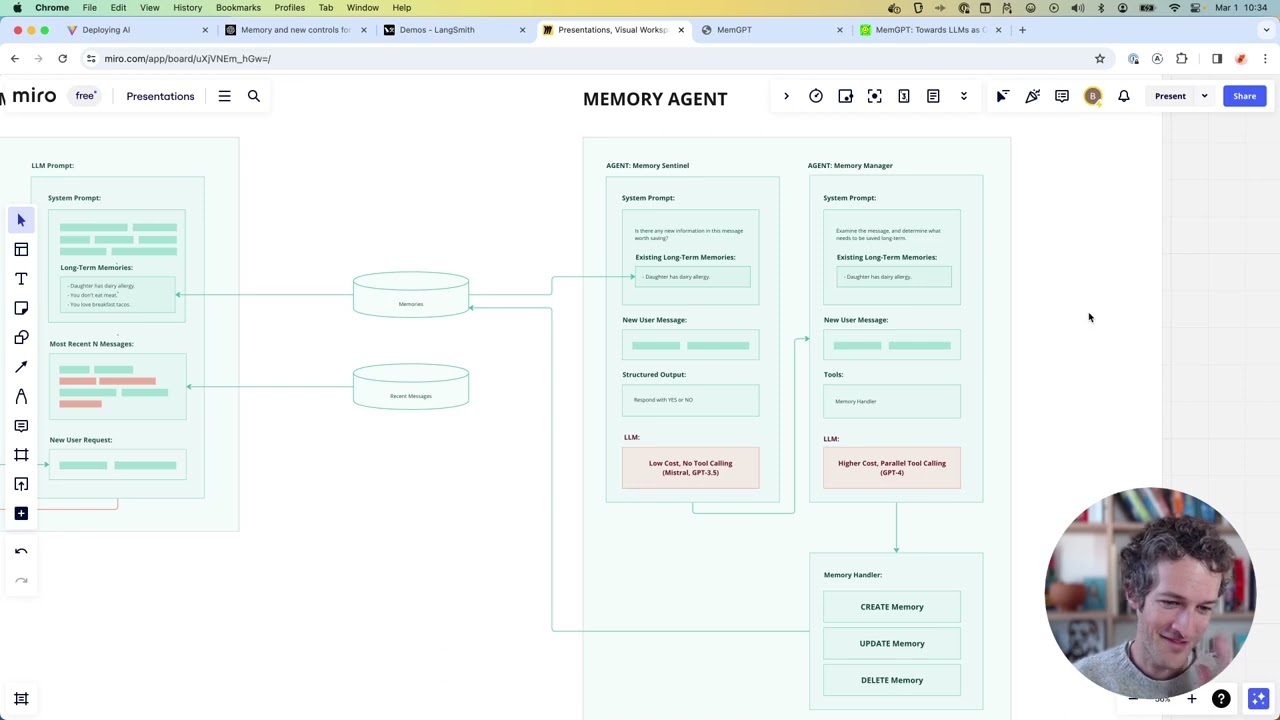Open the Upload tool

[21, 484]
